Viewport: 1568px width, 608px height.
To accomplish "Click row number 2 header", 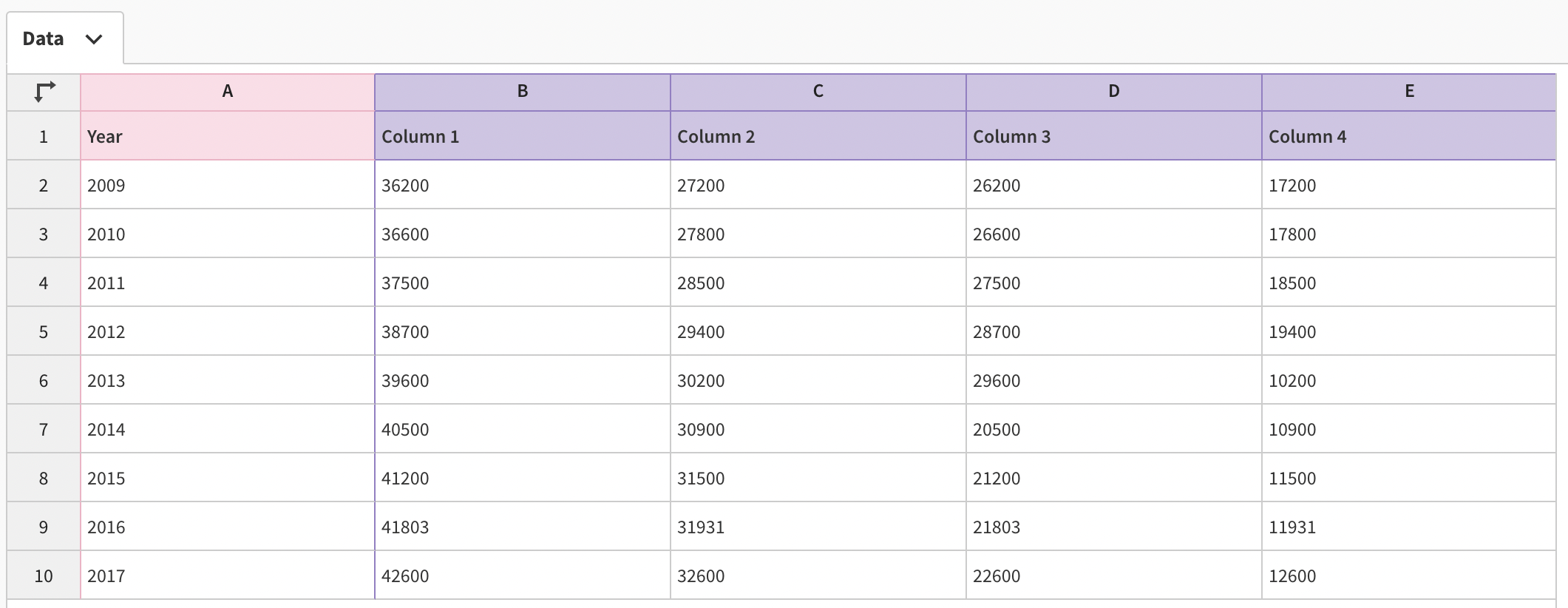I will [x=44, y=185].
